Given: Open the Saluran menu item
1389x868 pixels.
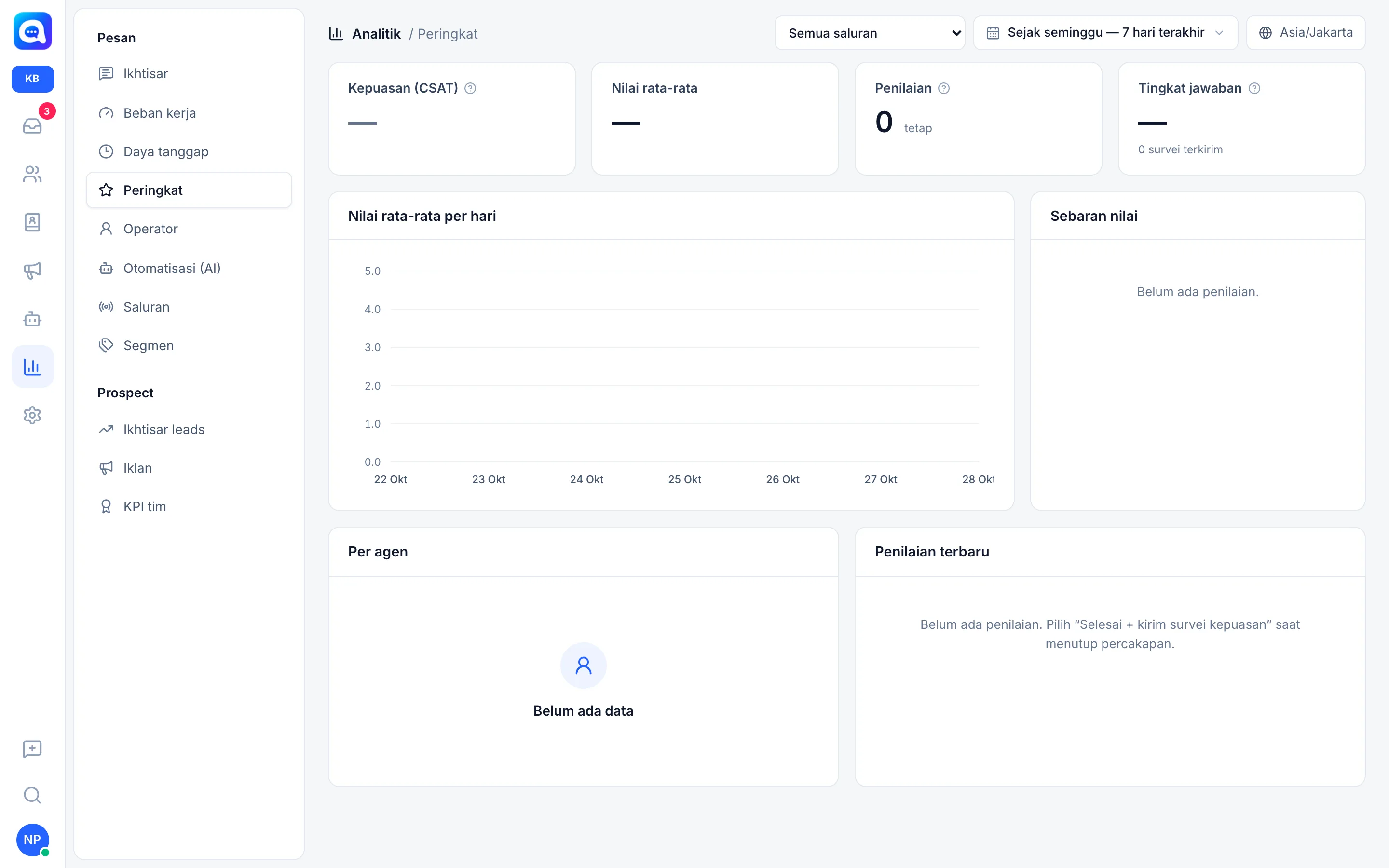Looking at the screenshot, I should 189,307.
